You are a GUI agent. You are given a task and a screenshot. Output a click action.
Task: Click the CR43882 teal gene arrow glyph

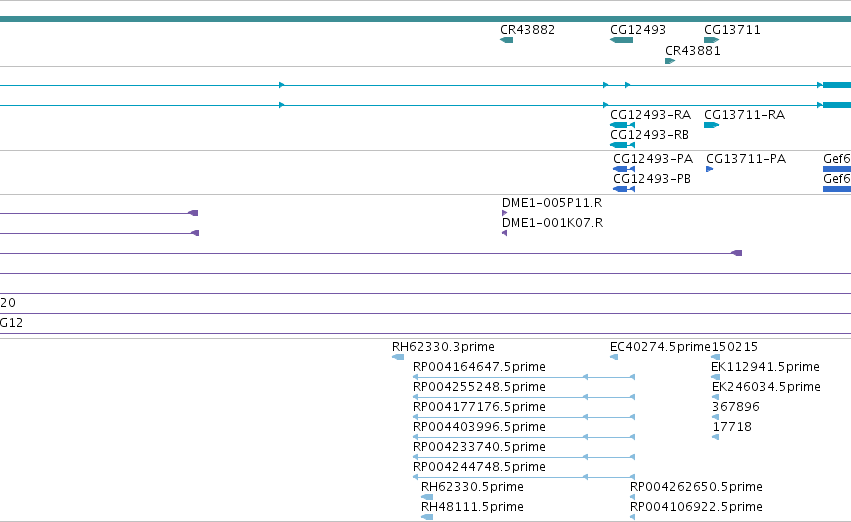tap(506, 40)
